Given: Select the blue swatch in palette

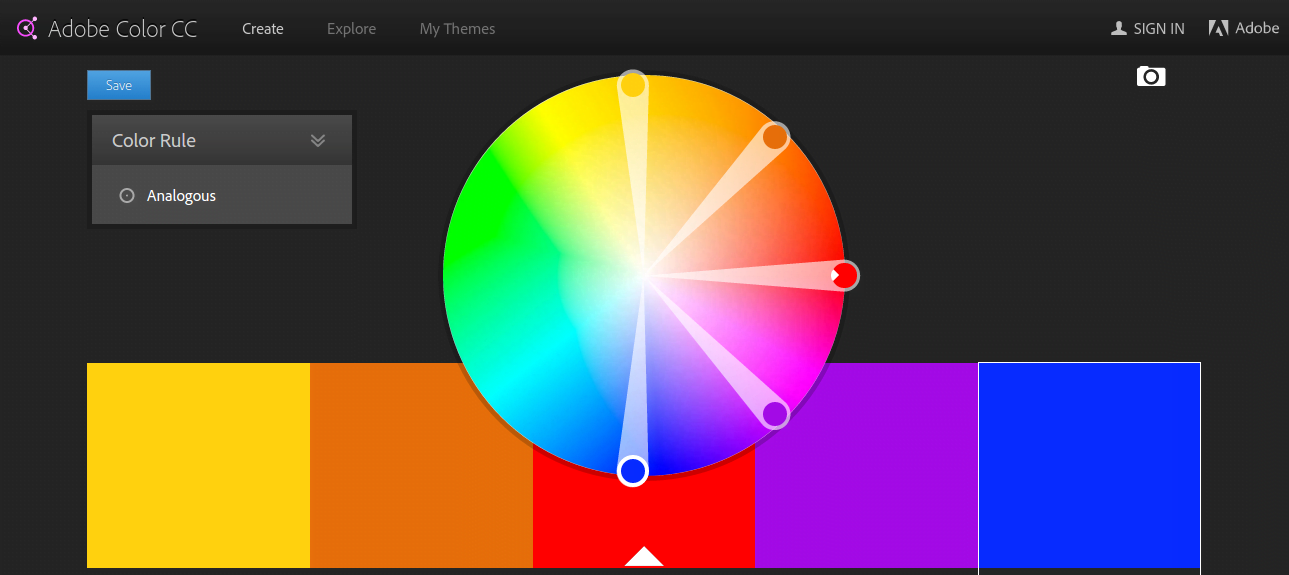Looking at the screenshot, I should point(1089,465).
